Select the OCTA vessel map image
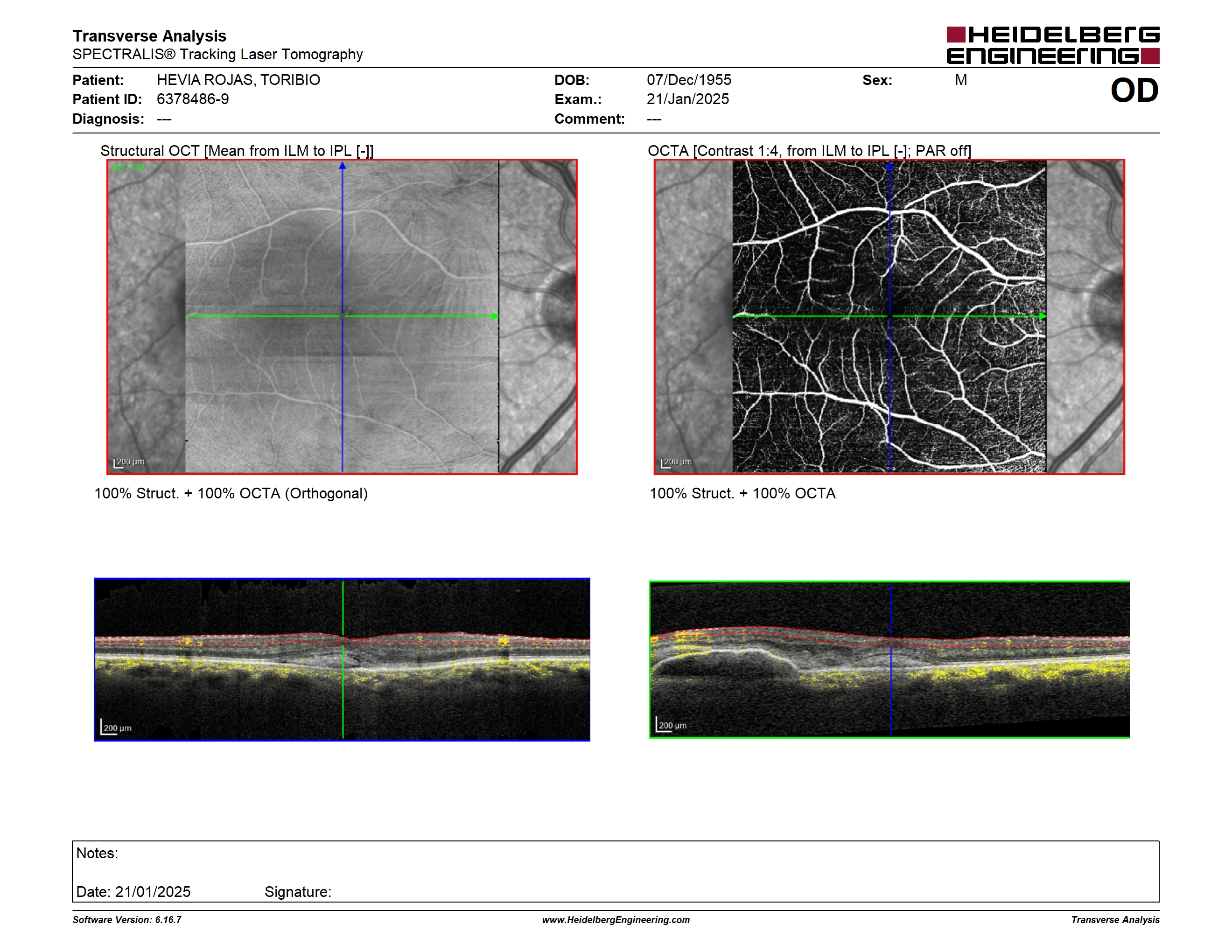The image size is (1232, 952). click(889, 317)
